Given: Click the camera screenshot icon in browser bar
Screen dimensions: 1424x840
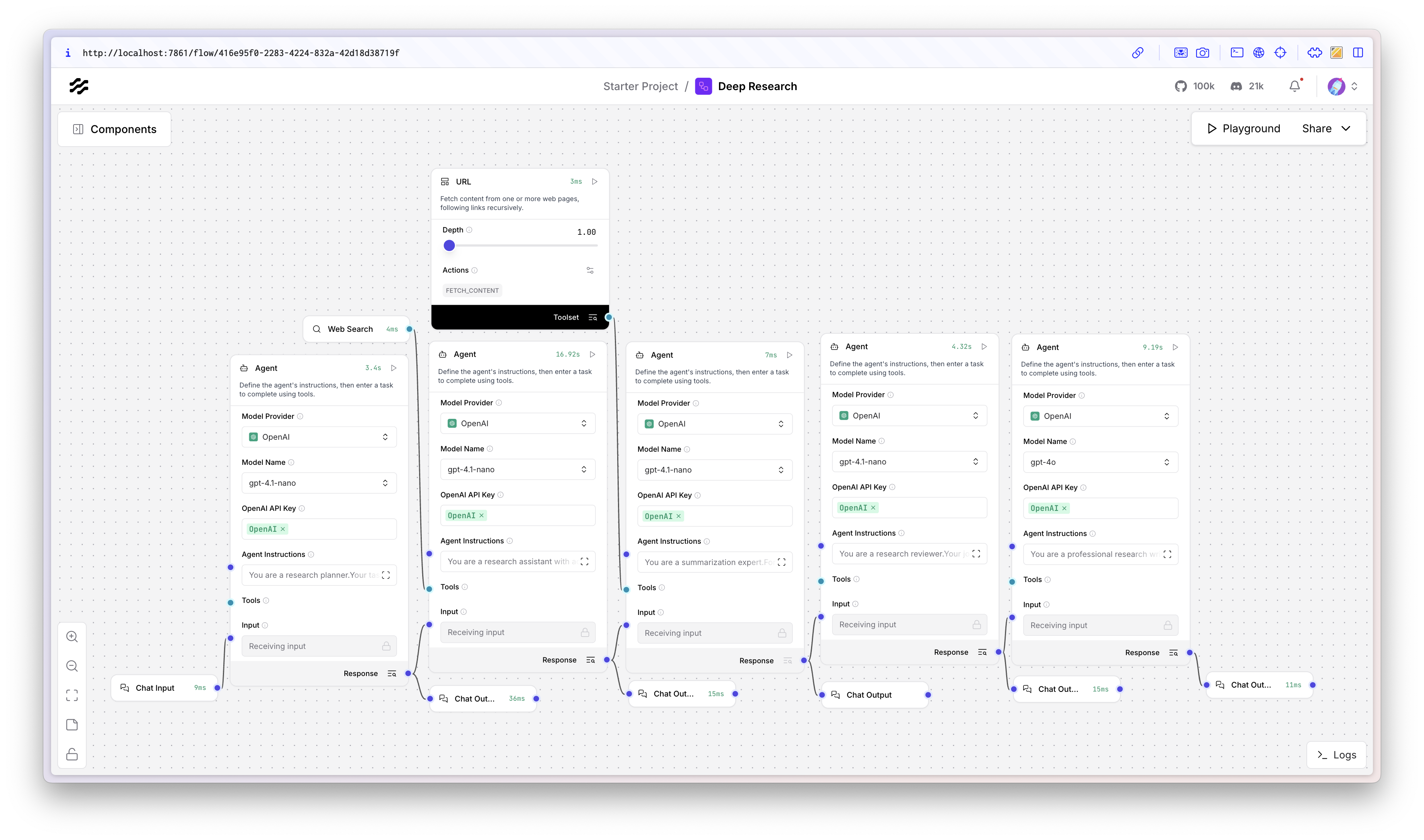Looking at the screenshot, I should [1202, 53].
